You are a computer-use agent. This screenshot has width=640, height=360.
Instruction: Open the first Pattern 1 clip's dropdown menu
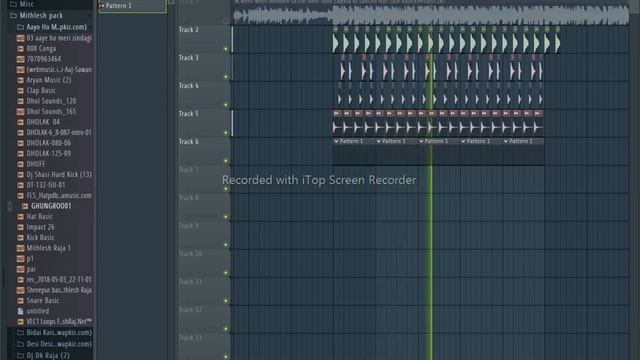[x=336, y=141]
